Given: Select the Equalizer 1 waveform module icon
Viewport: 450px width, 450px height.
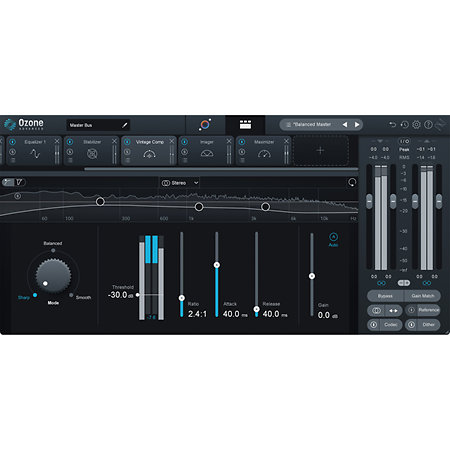Looking at the screenshot, I should point(35,154).
